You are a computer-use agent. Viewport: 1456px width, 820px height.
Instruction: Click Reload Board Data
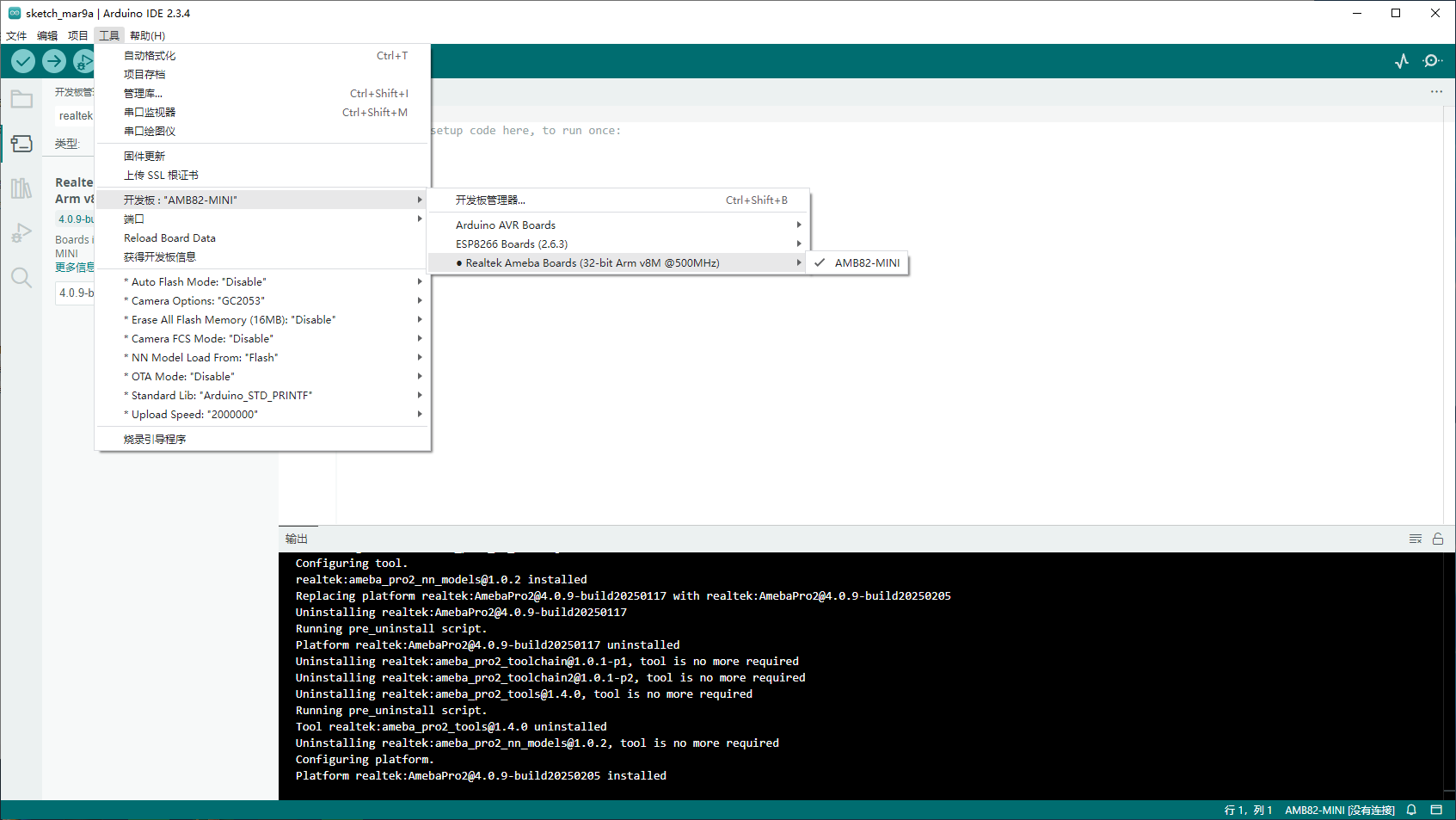coord(262,238)
